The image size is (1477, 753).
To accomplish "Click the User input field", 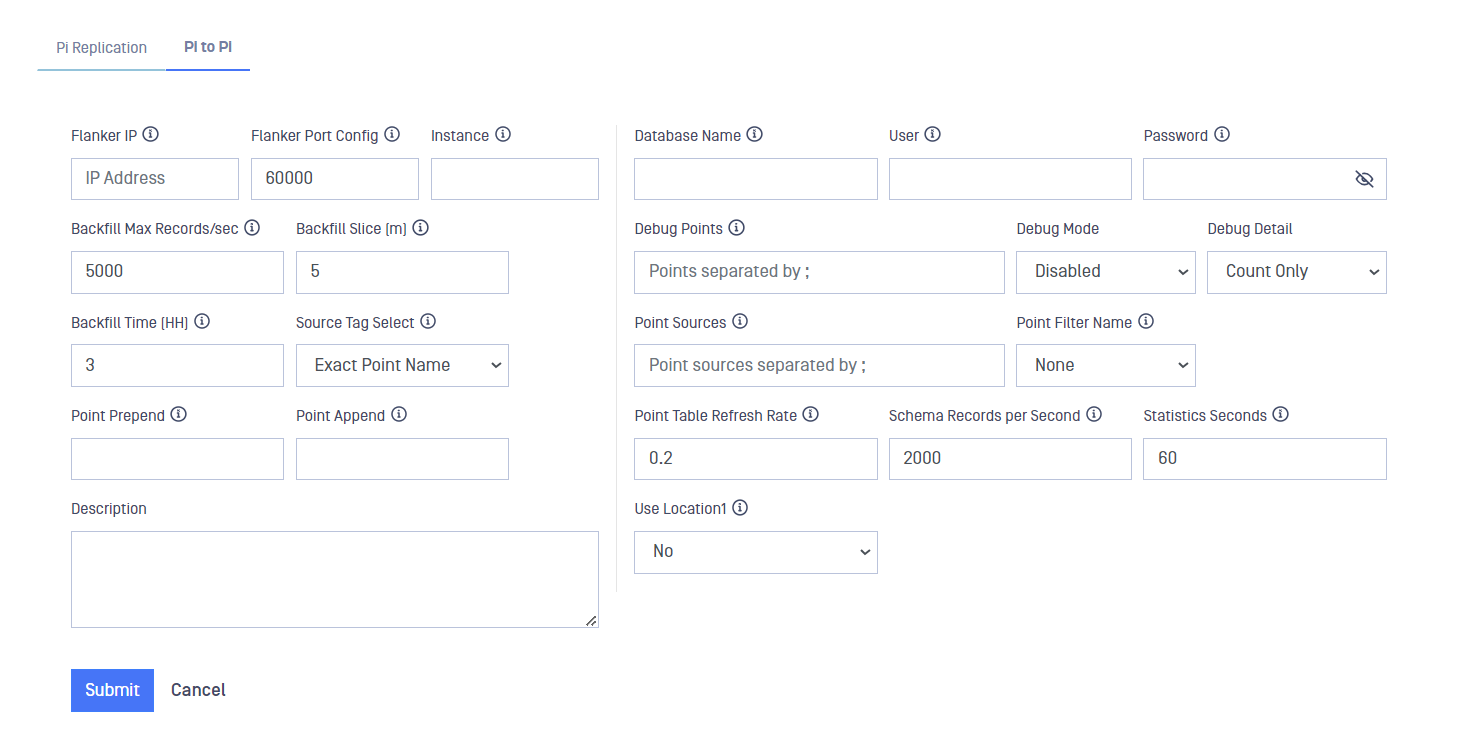I will (1010, 179).
